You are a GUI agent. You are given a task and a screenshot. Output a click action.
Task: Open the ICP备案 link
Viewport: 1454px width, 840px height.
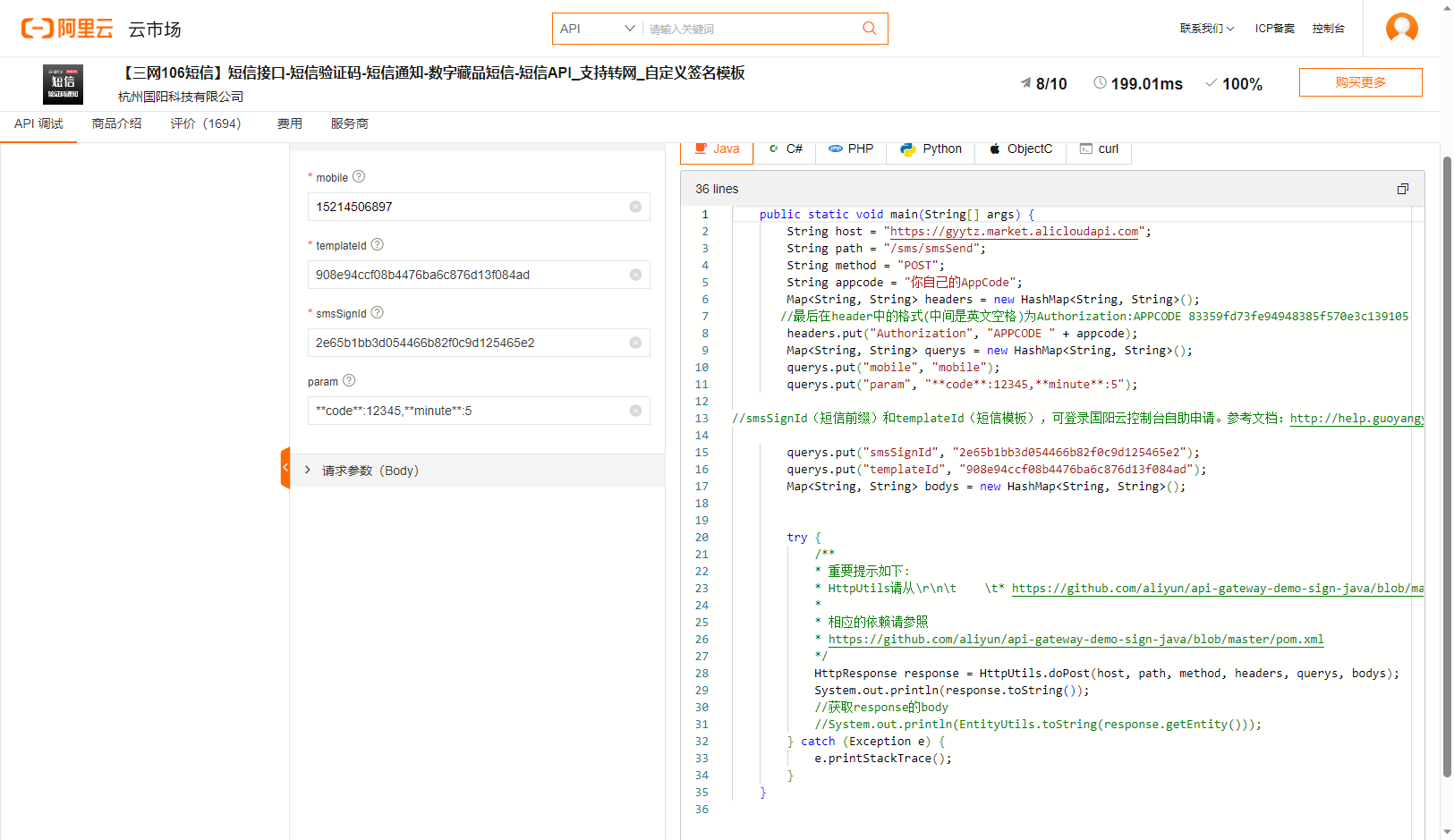(x=1274, y=29)
